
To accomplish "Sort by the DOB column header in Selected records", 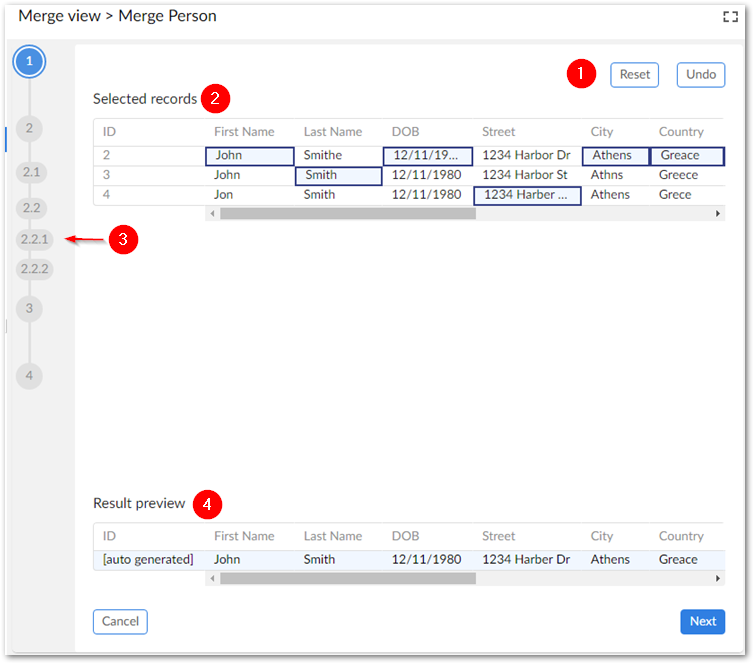I will [x=406, y=132].
